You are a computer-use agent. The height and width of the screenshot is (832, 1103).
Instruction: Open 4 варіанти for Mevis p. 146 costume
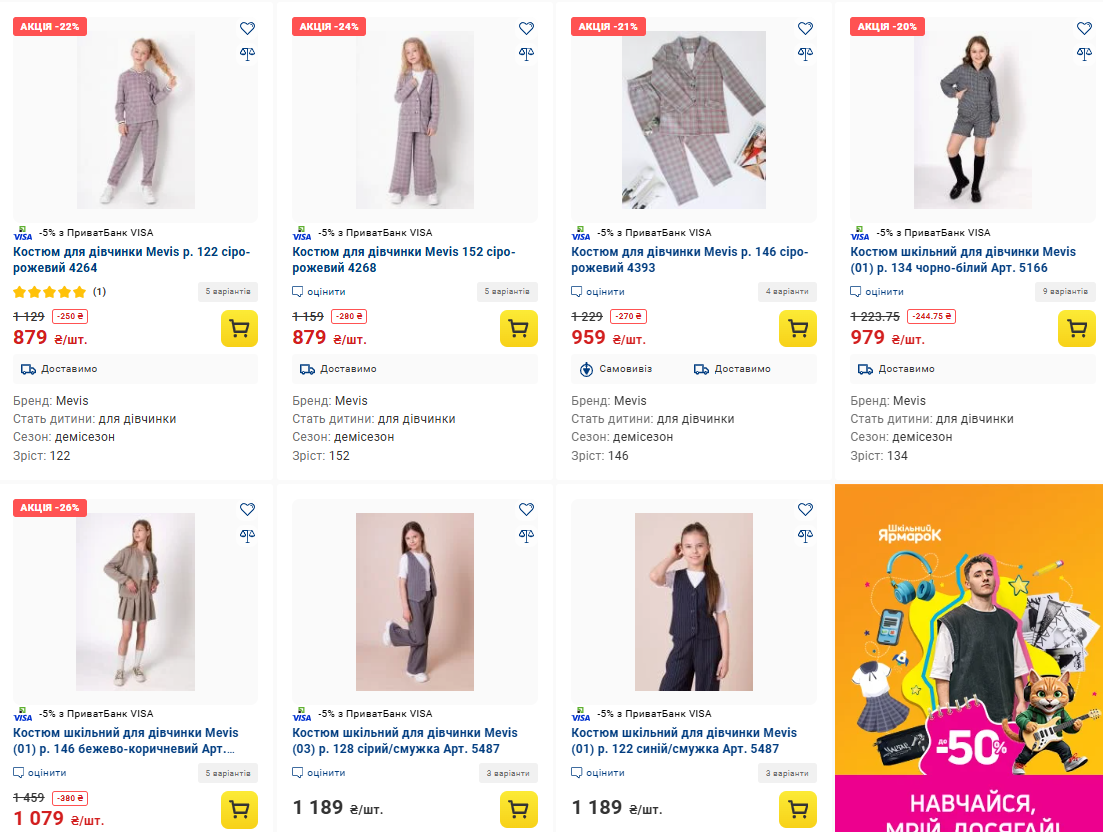coord(787,292)
